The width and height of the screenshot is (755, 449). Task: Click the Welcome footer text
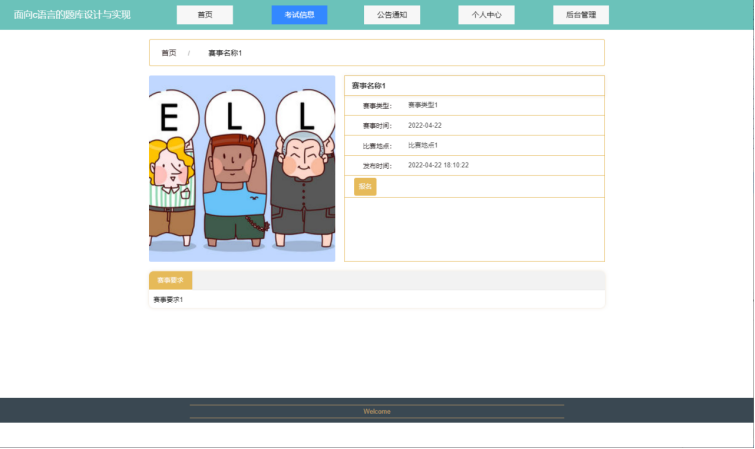click(x=377, y=411)
